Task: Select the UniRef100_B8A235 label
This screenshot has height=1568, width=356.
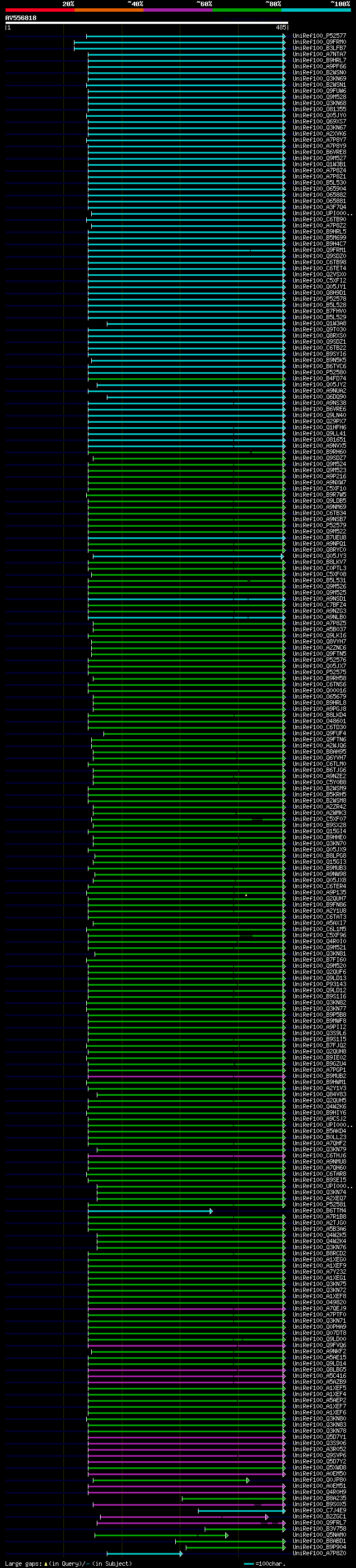Action: click(x=319, y=1498)
